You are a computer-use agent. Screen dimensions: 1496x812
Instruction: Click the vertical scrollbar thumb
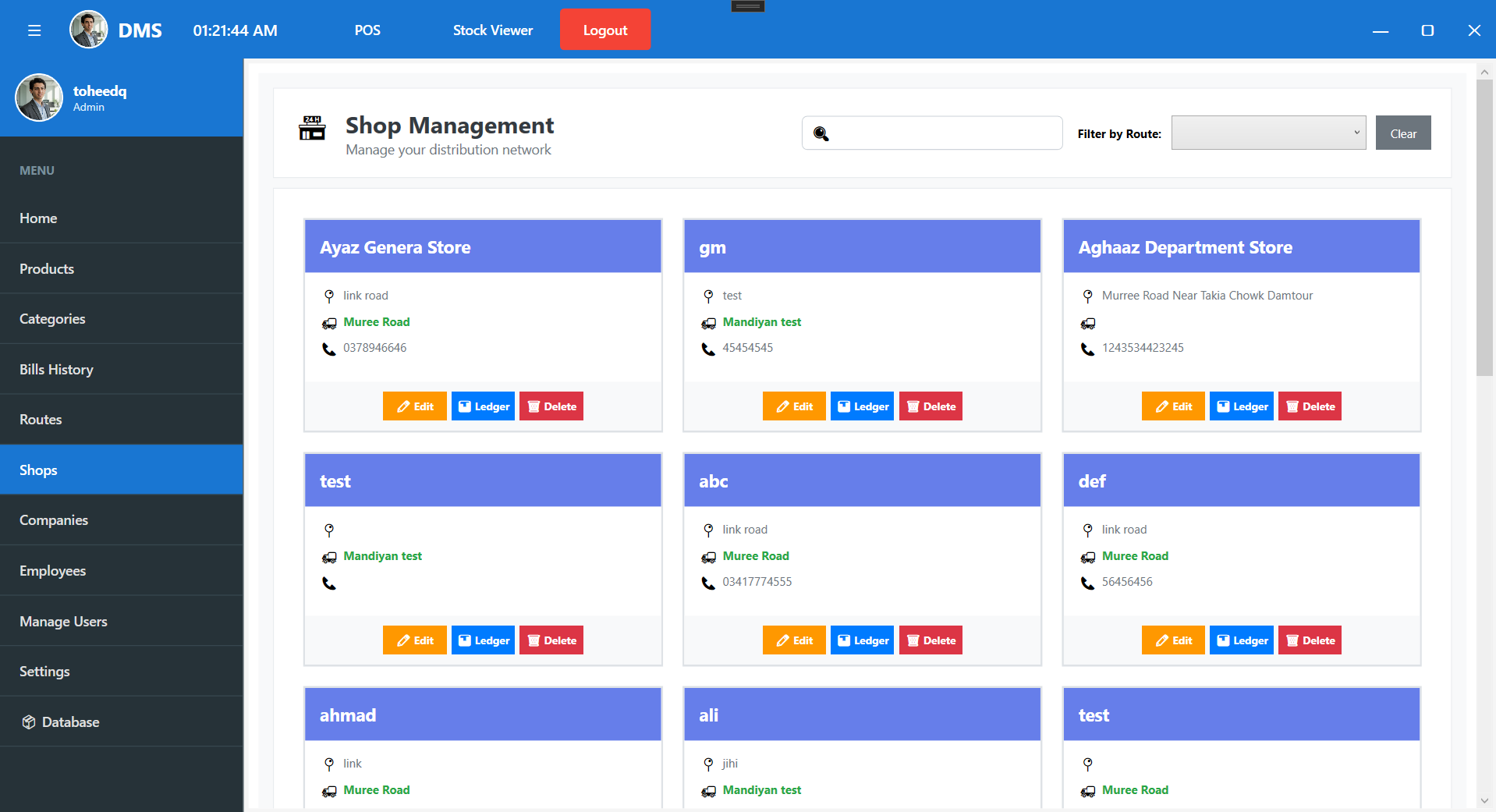tap(1484, 228)
